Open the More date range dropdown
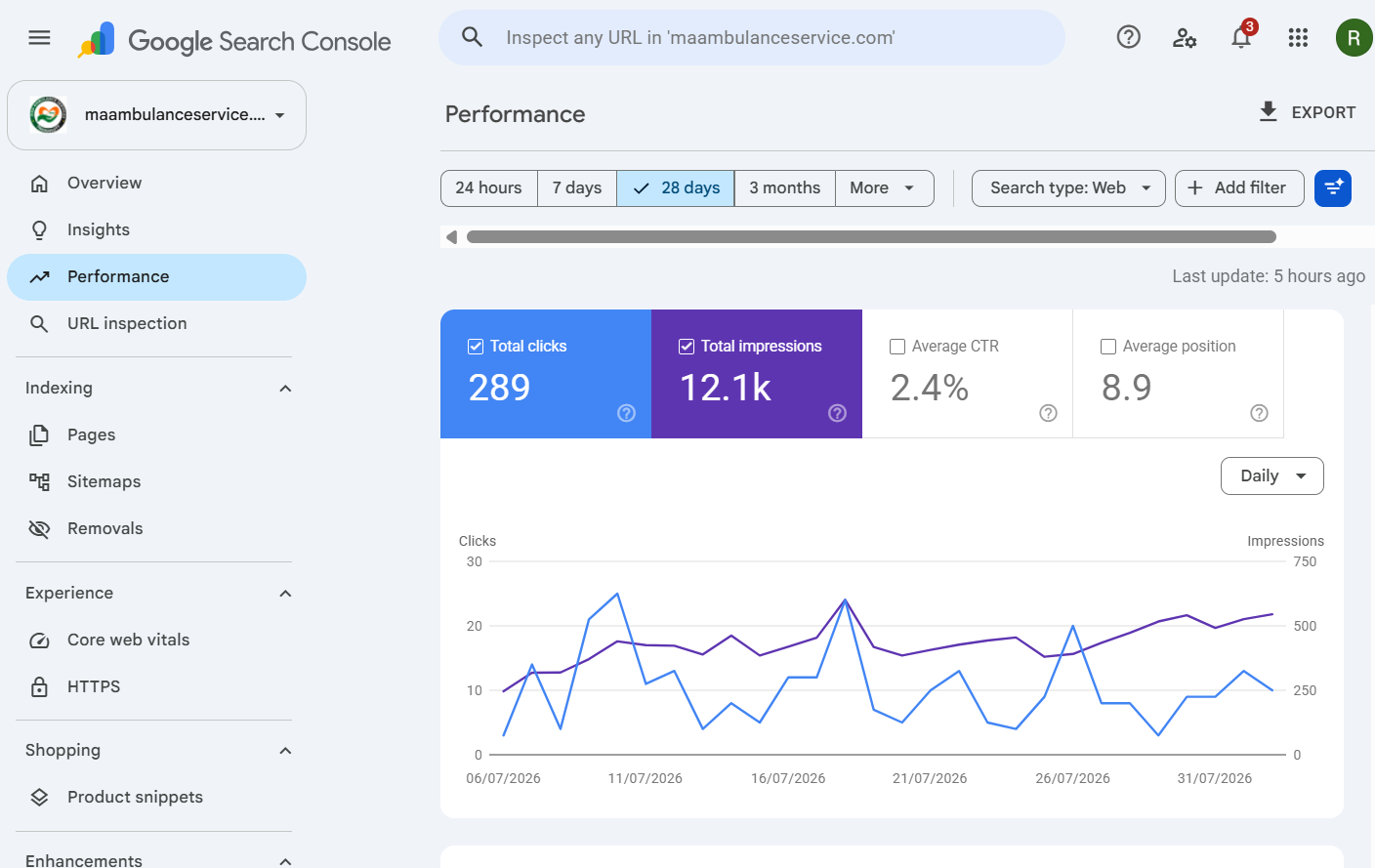Screen dimensions: 1375x868 tap(884, 188)
